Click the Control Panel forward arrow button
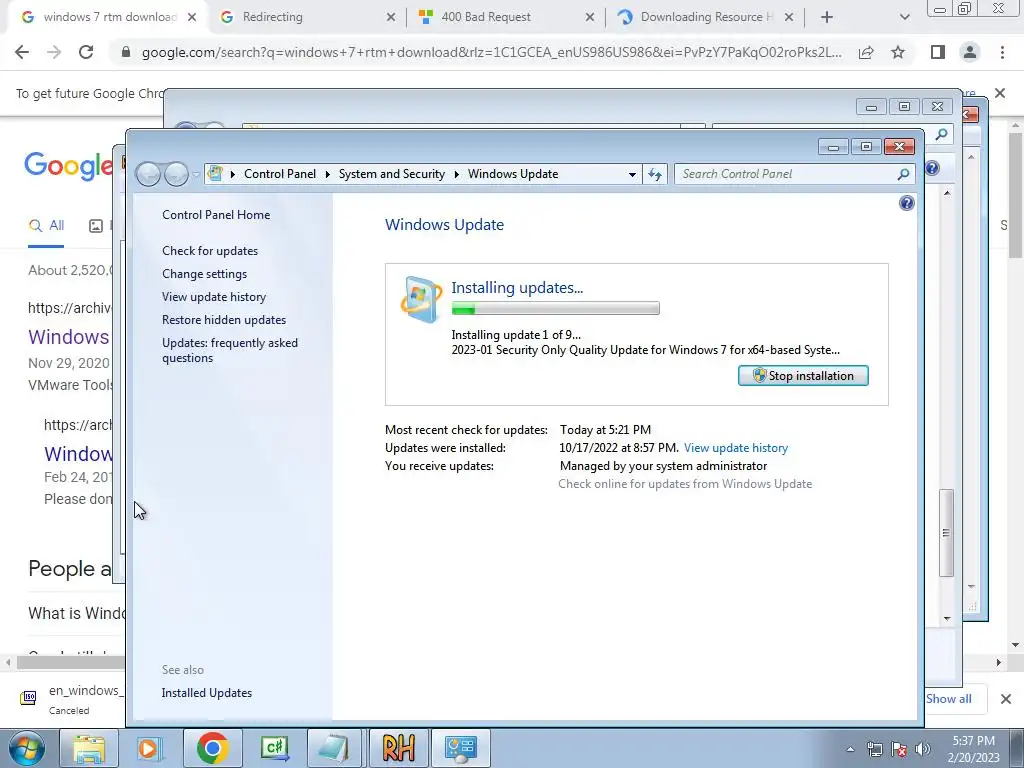 (x=176, y=174)
